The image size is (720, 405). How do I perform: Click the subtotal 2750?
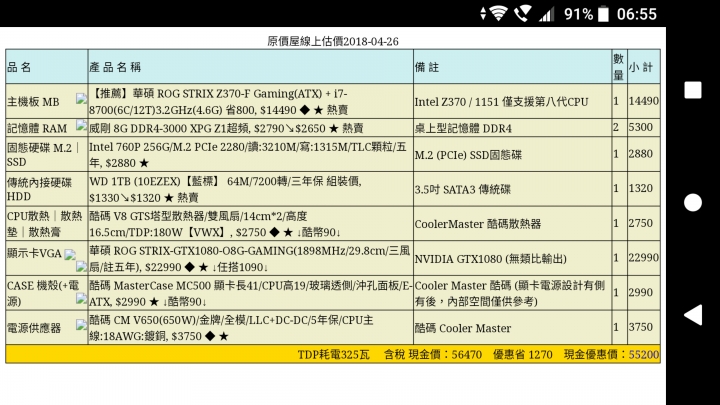641,223
